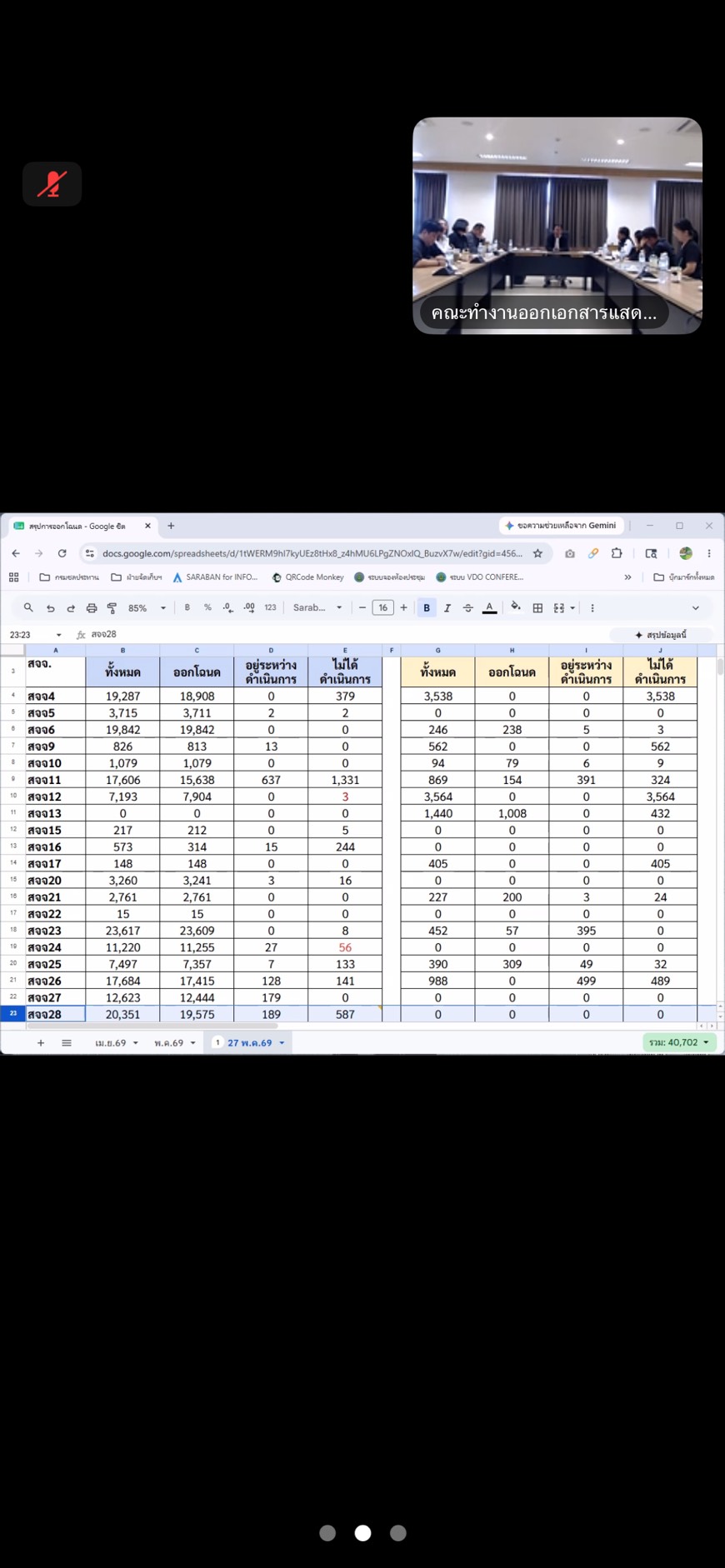The width and height of the screenshot is (725, 1568).
Task: Open the browser apps grid icon
Action: pyautogui.click(x=14, y=577)
